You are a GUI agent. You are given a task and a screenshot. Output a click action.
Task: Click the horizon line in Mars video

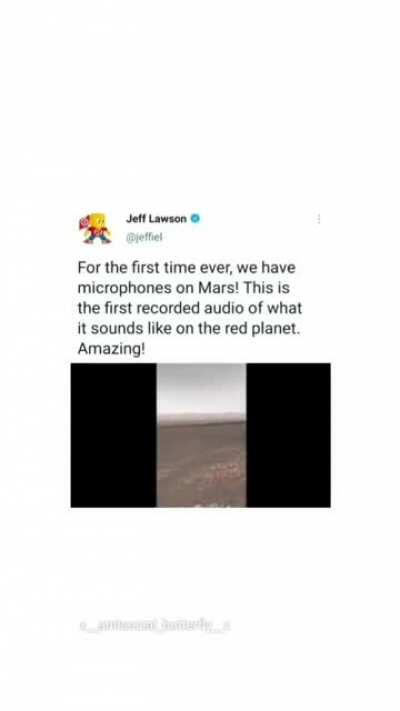[201, 419]
